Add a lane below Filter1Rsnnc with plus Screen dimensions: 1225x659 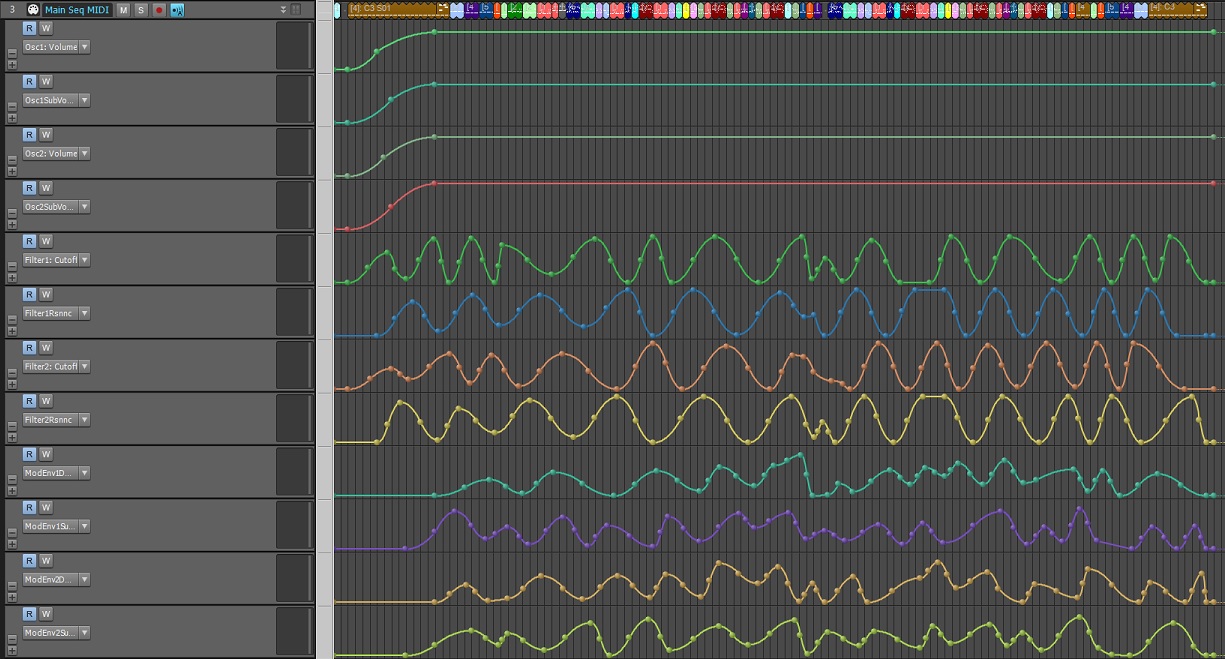point(12,330)
